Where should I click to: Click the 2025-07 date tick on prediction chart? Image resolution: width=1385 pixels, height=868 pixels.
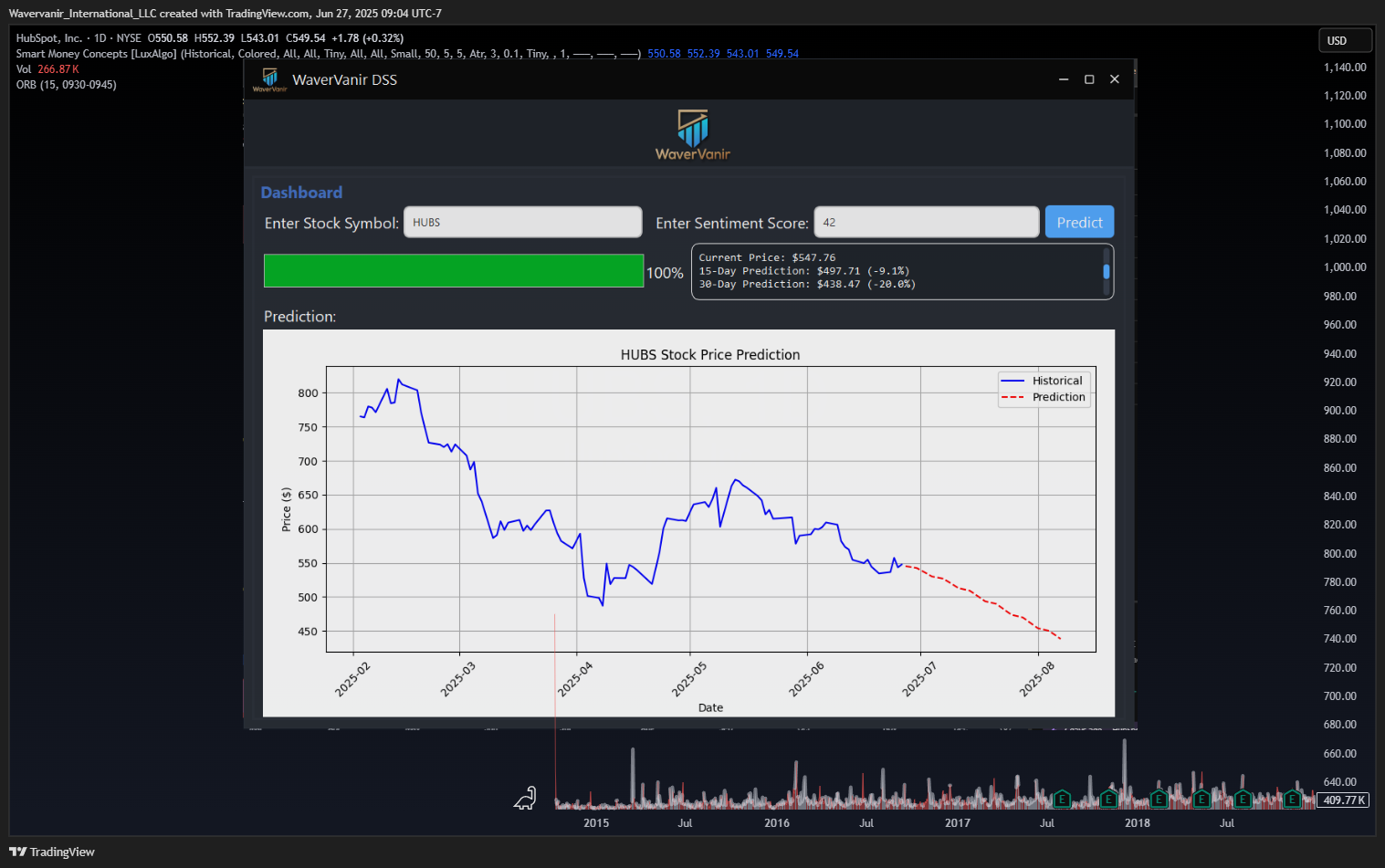[919, 680]
